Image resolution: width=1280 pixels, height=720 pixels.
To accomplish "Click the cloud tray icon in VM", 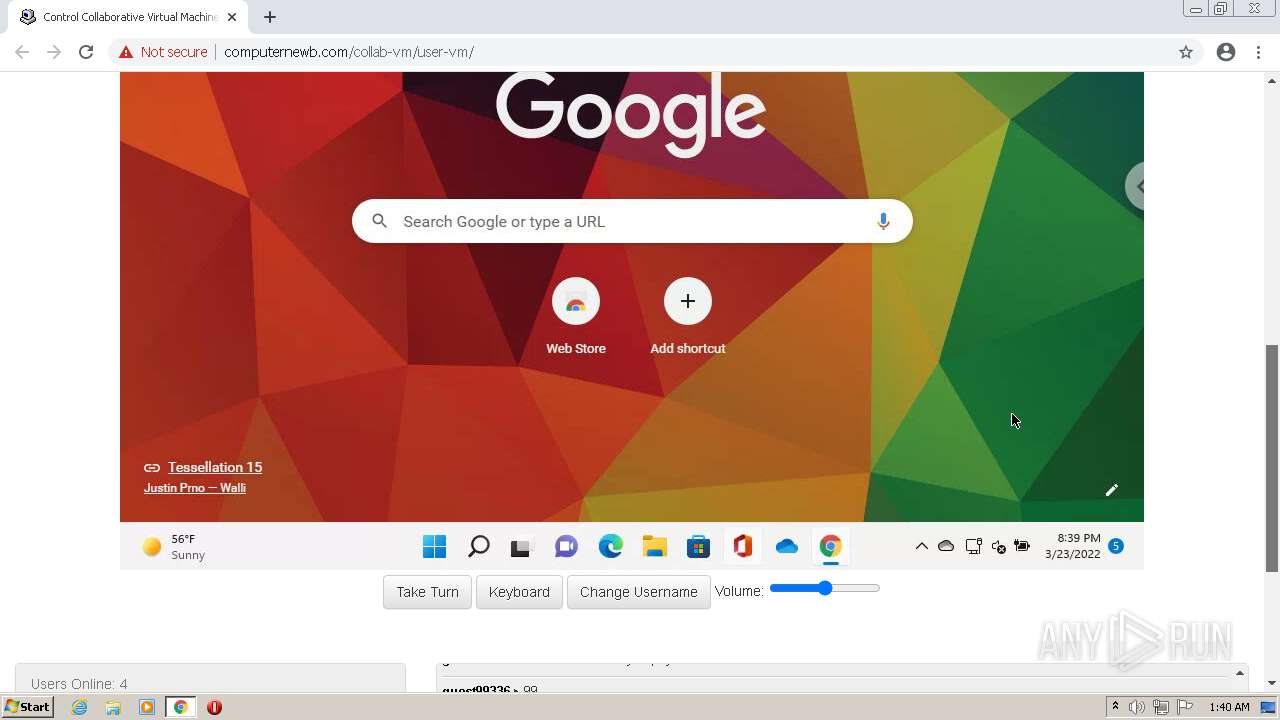I will [x=946, y=546].
